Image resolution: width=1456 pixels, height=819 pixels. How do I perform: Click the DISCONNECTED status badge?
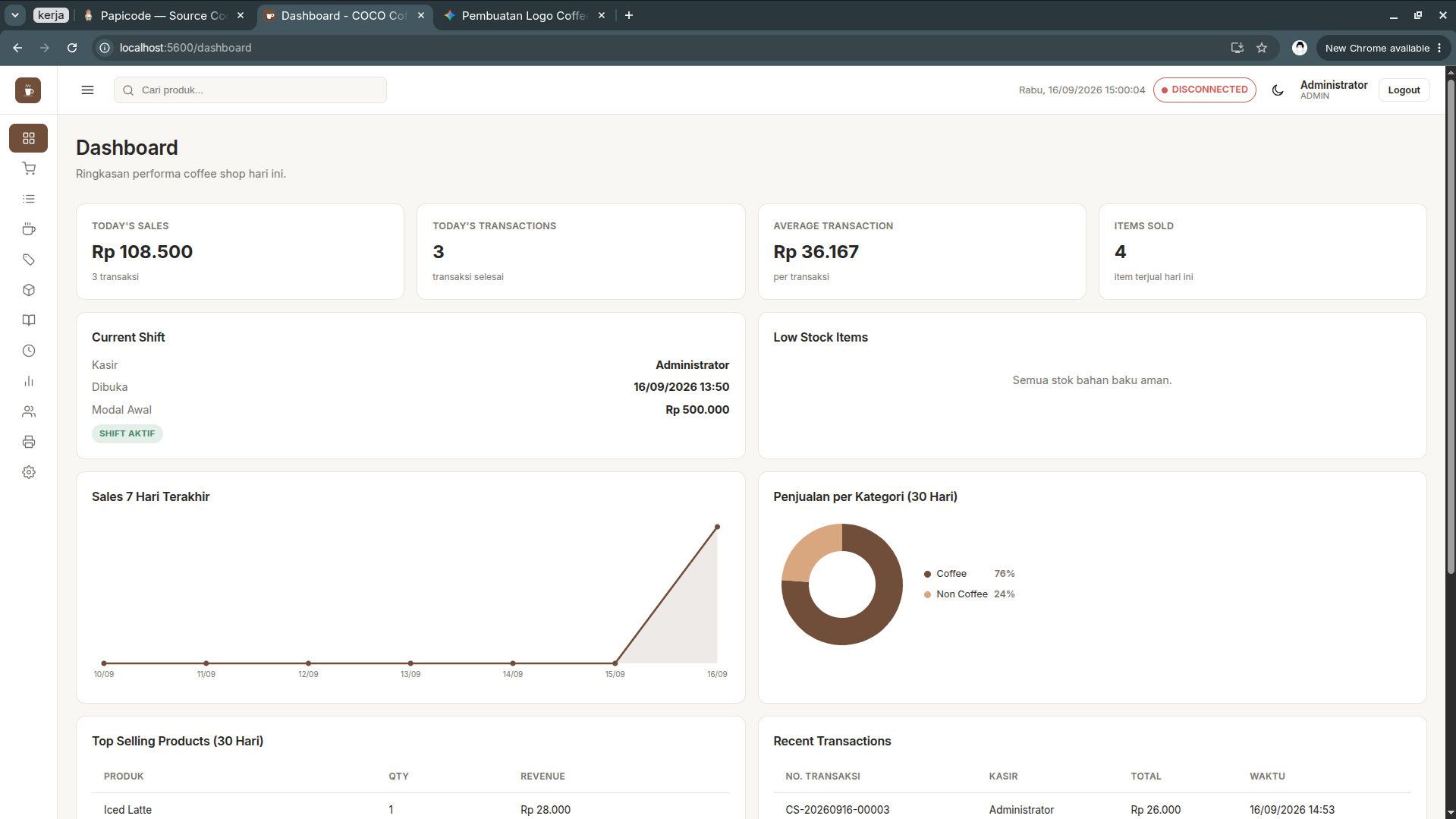pos(1204,90)
